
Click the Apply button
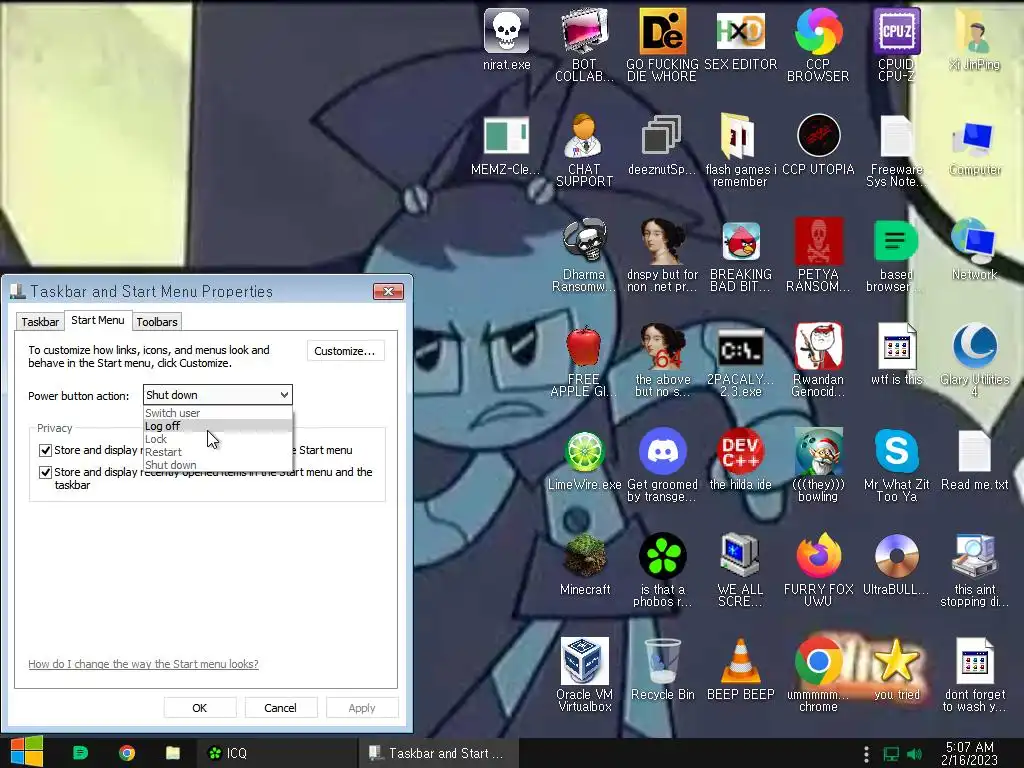click(x=362, y=708)
